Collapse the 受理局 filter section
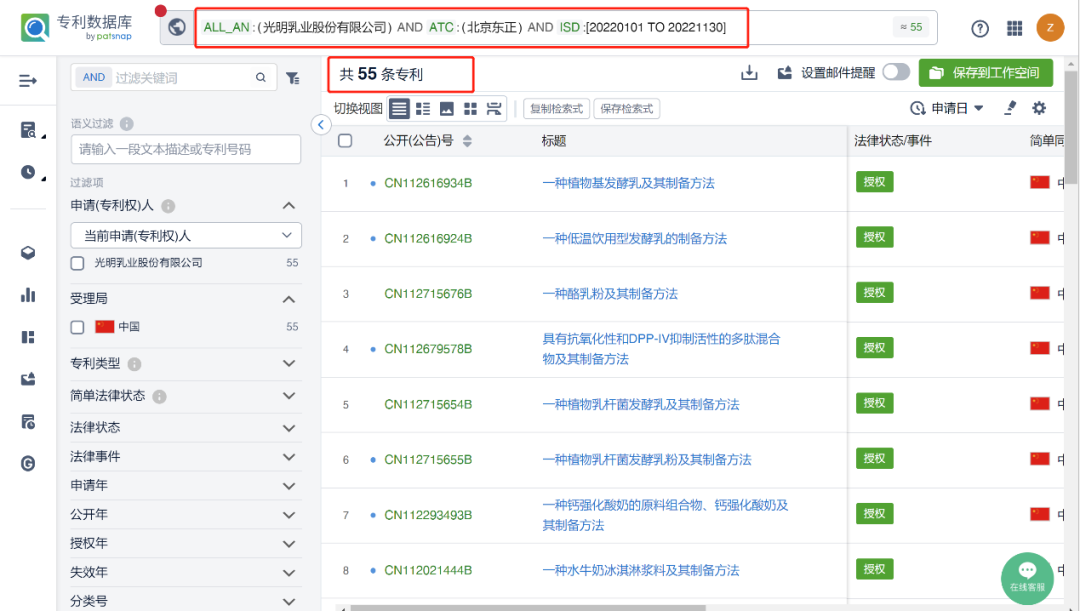Viewport: 1080px width, 611px height. click(289, 299)
